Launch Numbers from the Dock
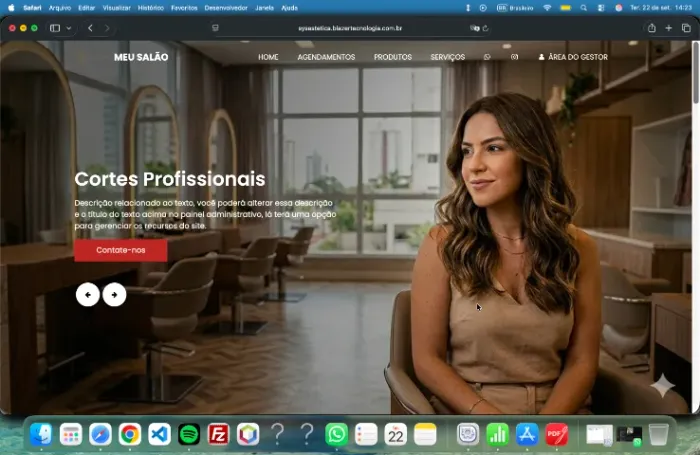This screenshot has height=455, width=700. pos(497,434)
